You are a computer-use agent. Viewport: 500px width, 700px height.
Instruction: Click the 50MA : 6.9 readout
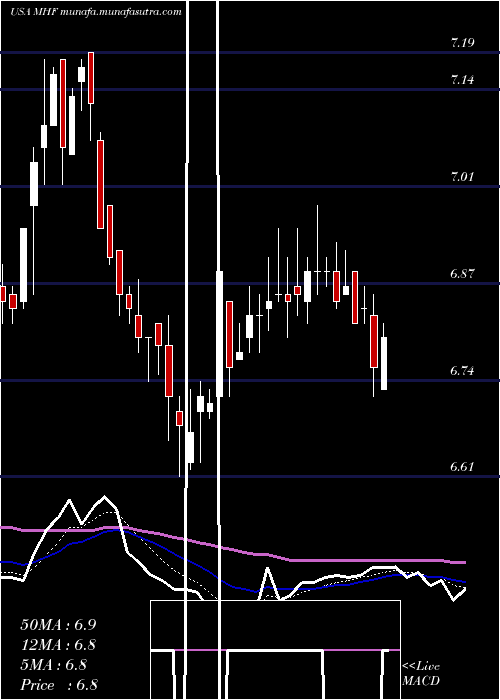click(58, 625)
